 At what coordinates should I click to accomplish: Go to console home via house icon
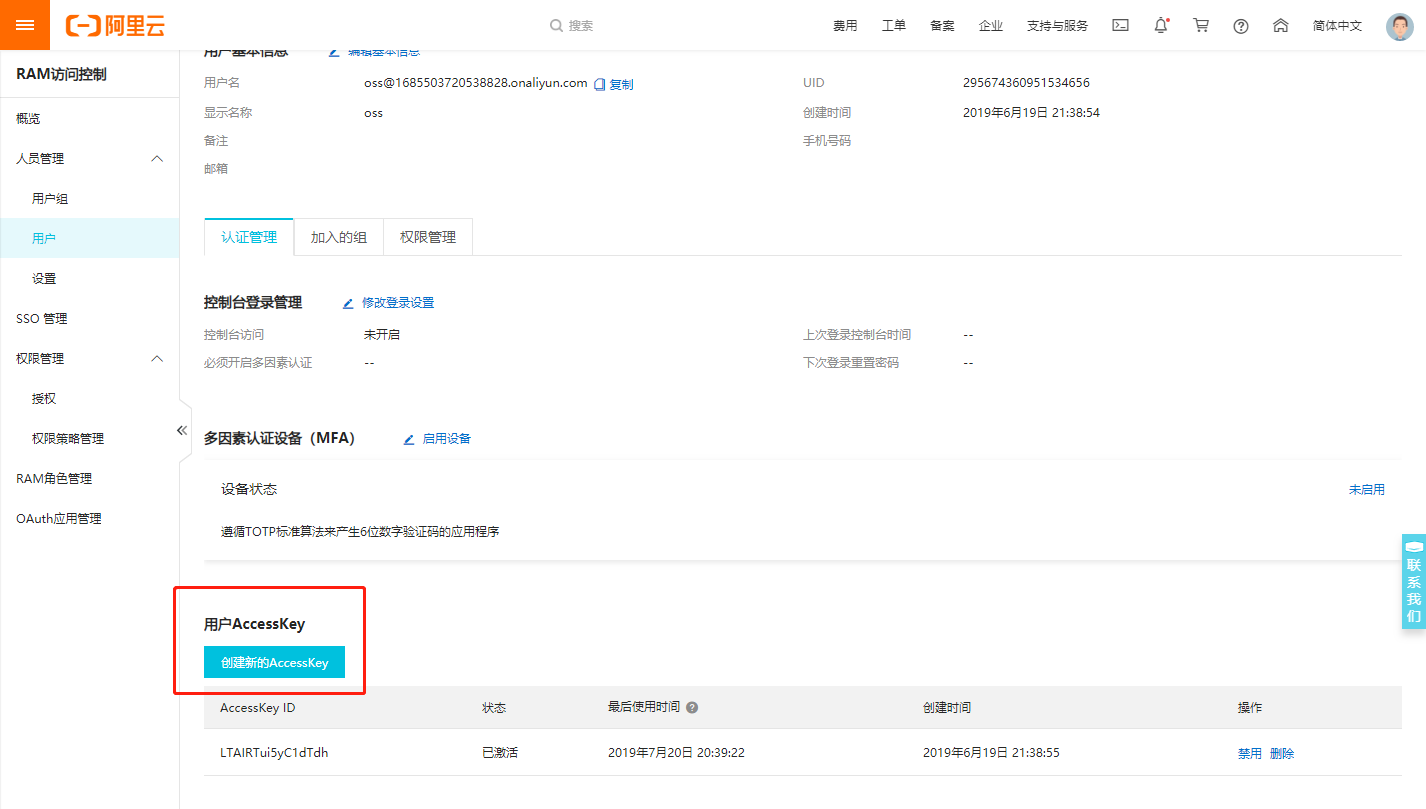[x=1280, y=25]
